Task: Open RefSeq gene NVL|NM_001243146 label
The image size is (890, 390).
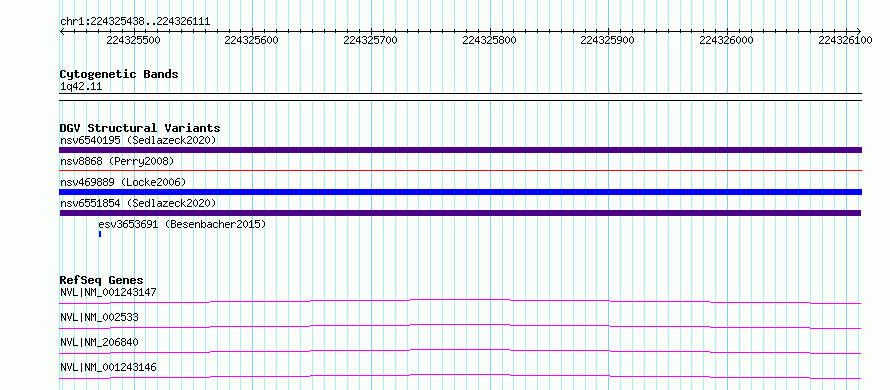Action: tap(108, 367)
